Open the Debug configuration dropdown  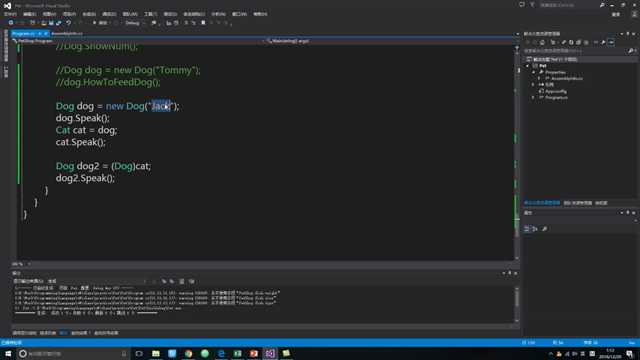(135, 23)
